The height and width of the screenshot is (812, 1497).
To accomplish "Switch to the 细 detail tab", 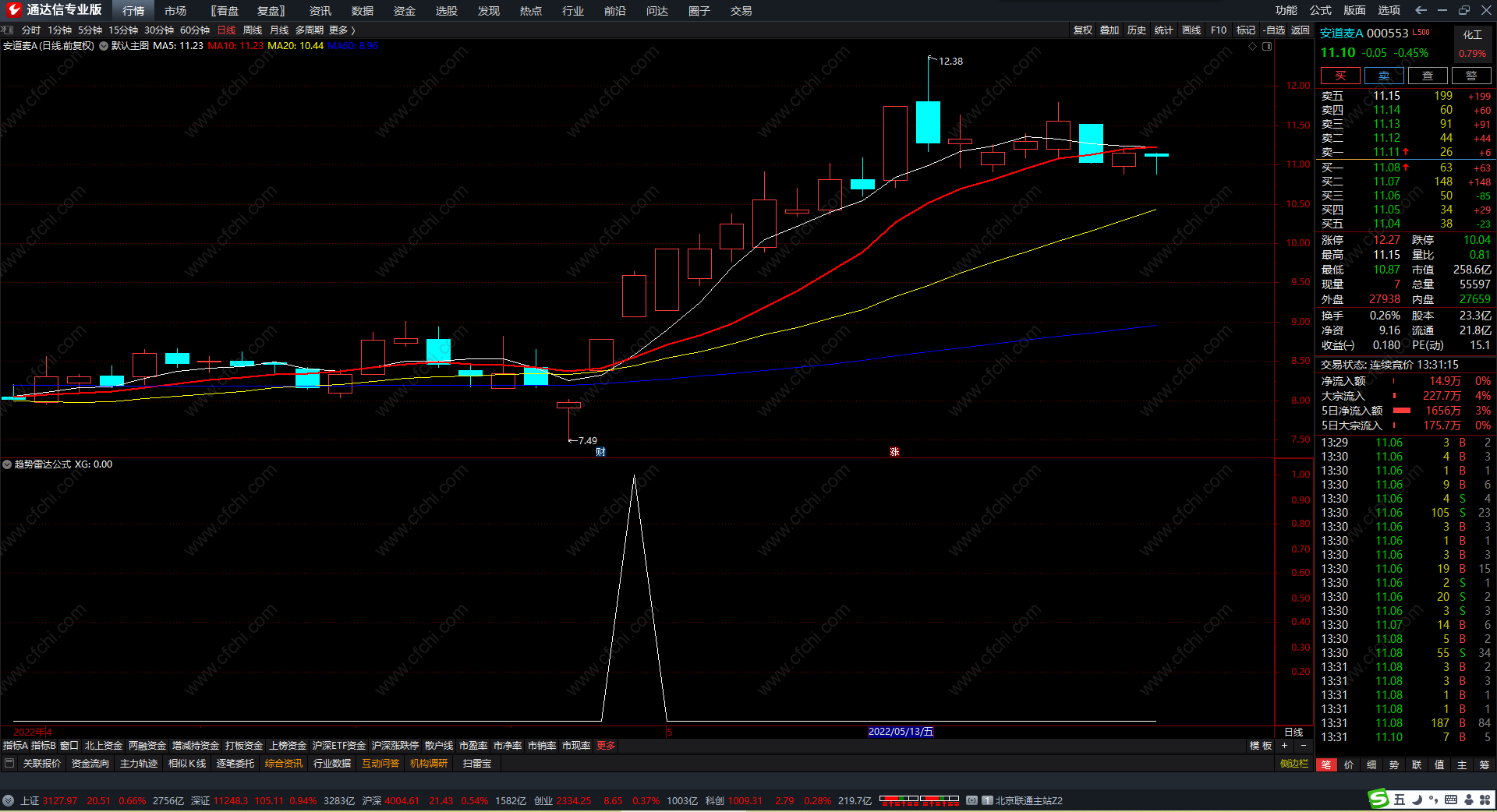I will (x=1371, y=764).
